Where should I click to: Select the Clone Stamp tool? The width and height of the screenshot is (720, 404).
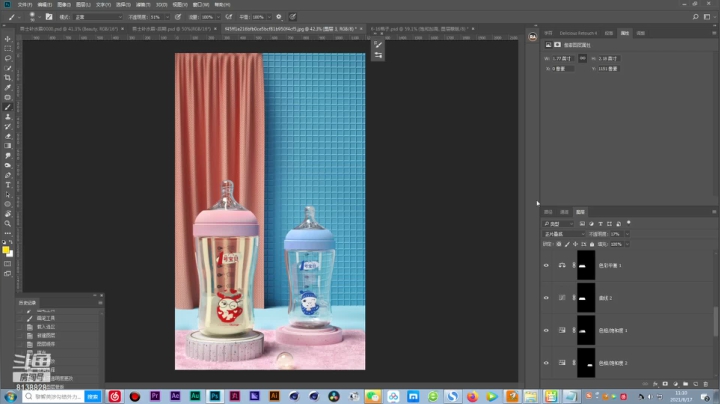8,117
